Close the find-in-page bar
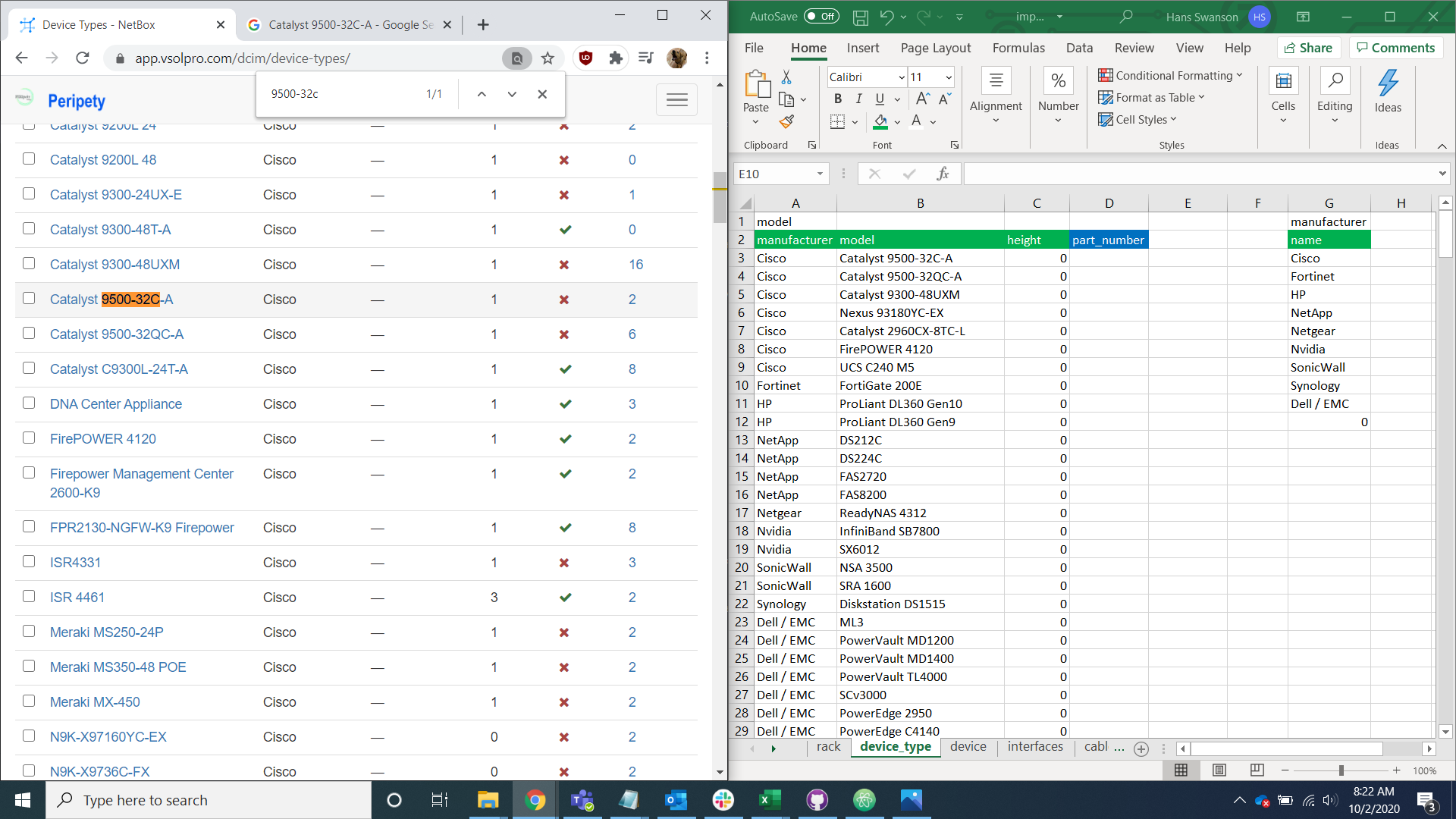This screenshot has width=1456, height=819. point(542,94)
